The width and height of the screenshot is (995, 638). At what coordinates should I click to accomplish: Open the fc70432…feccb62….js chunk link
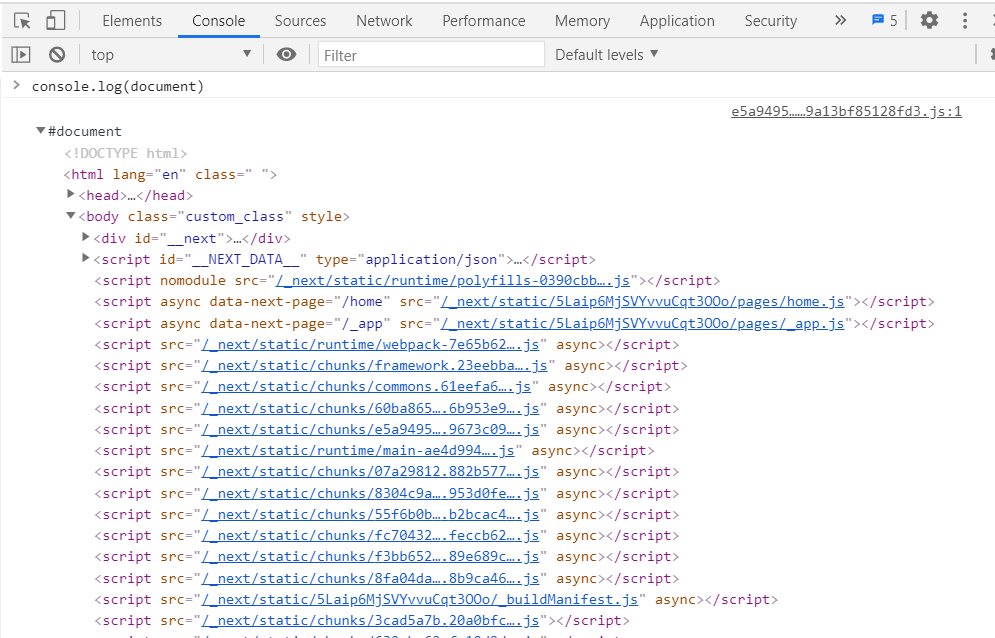[371, 536]
